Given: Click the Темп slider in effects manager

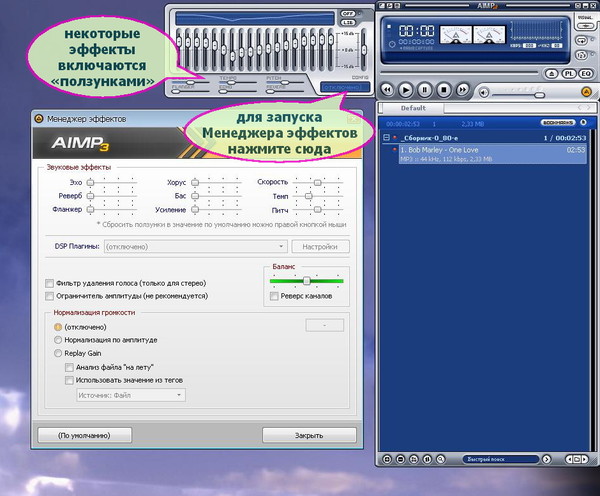Looking at the screenshot, I should [318, 196].
